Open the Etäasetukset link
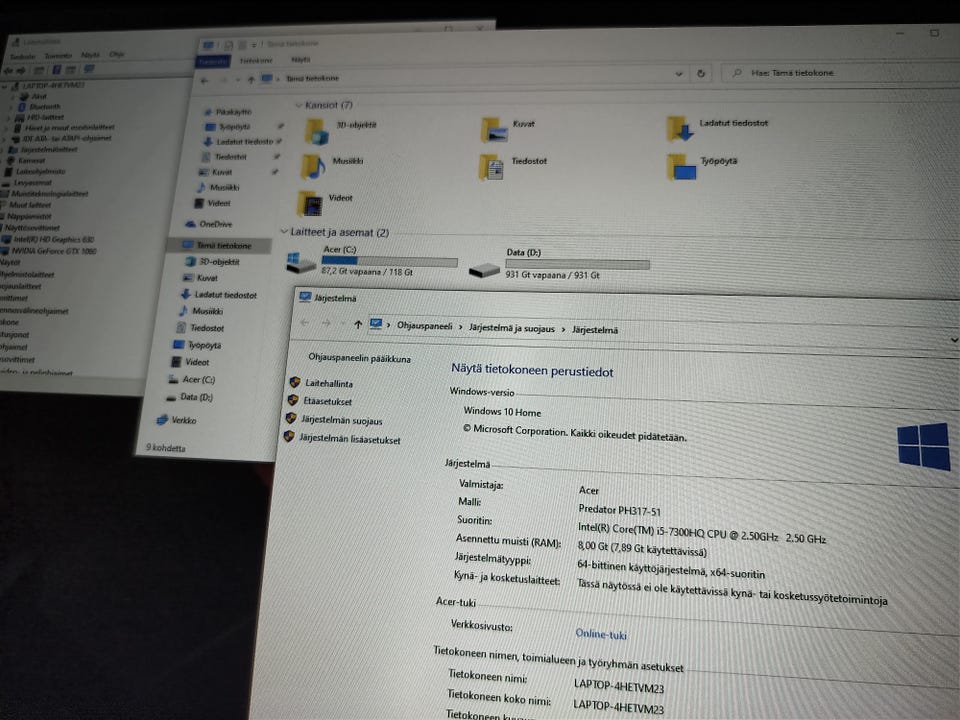 point(328,402)
